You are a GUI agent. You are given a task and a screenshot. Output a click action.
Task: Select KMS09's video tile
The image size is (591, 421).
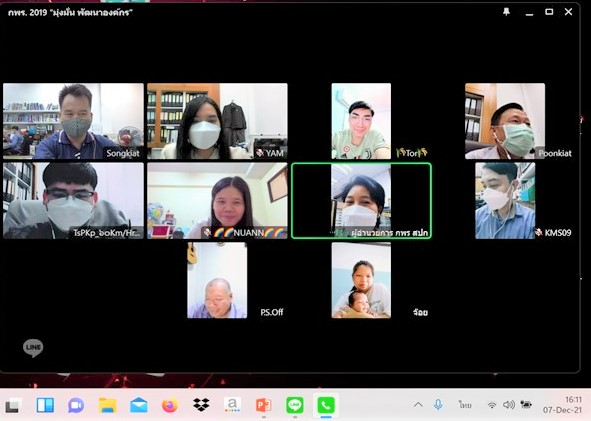coord(505,201)
